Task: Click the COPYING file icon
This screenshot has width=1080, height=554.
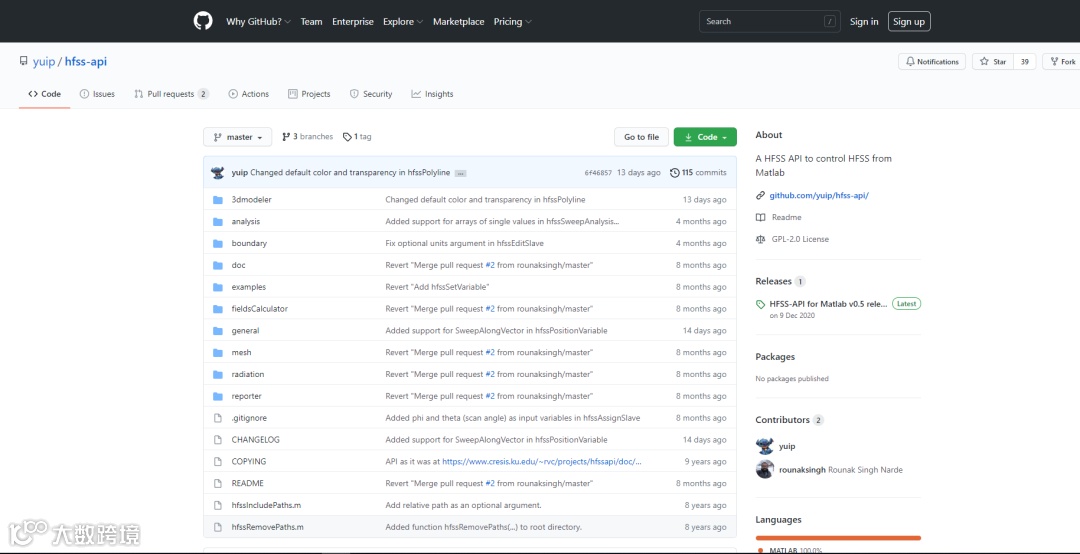Action: pos(218,462)
